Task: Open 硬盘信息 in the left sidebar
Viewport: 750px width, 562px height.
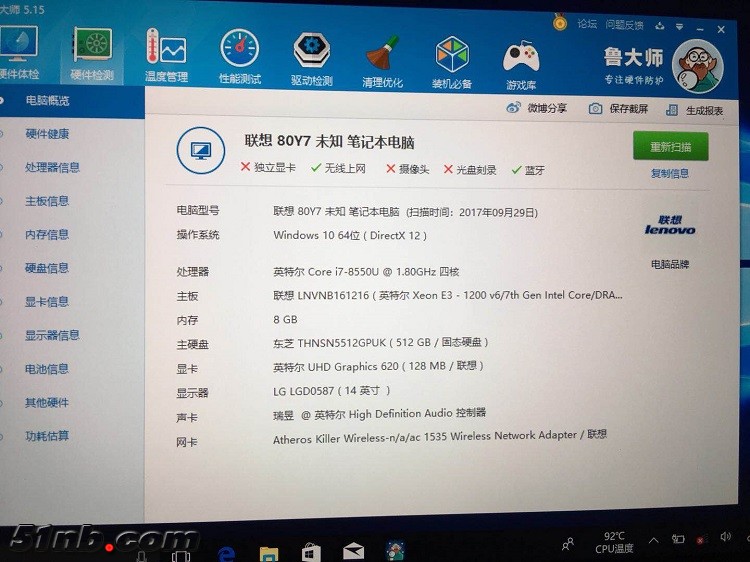Action: (47, 268)
